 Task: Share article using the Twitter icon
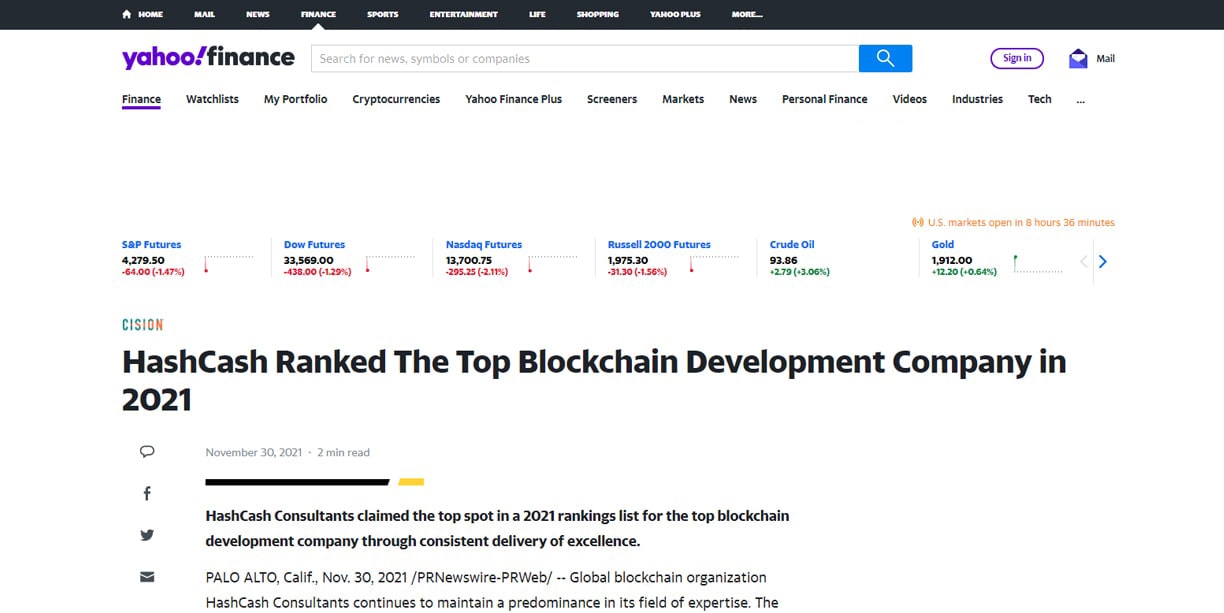146,534
